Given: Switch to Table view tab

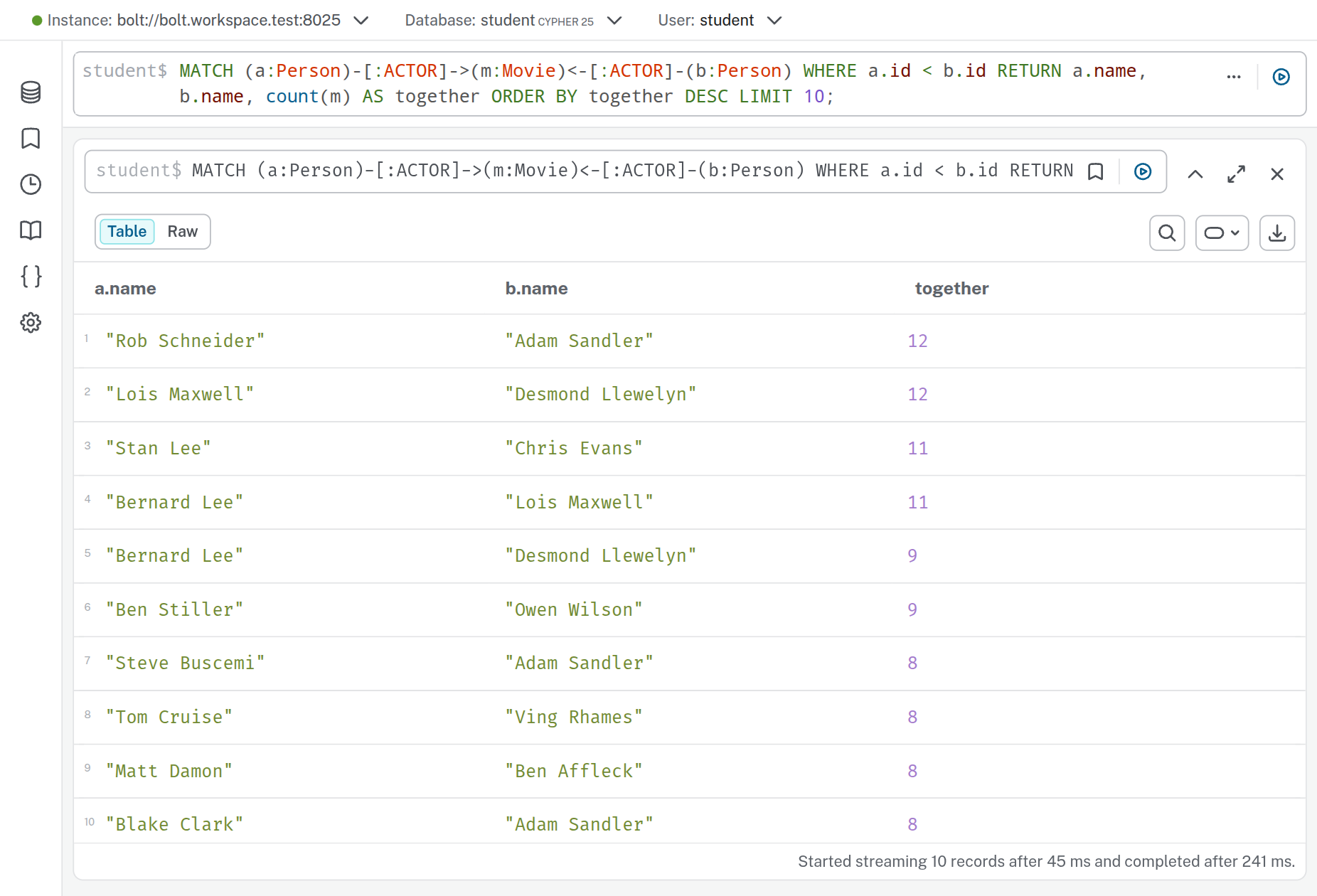Looking at the screenshot, I should coord(127,232).
